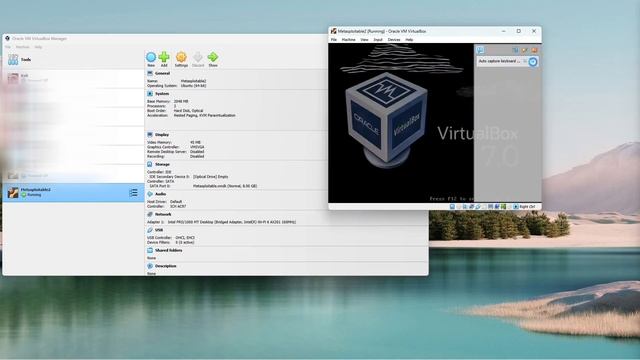Open File menu in VirtualBox Manager

[8, 47]
